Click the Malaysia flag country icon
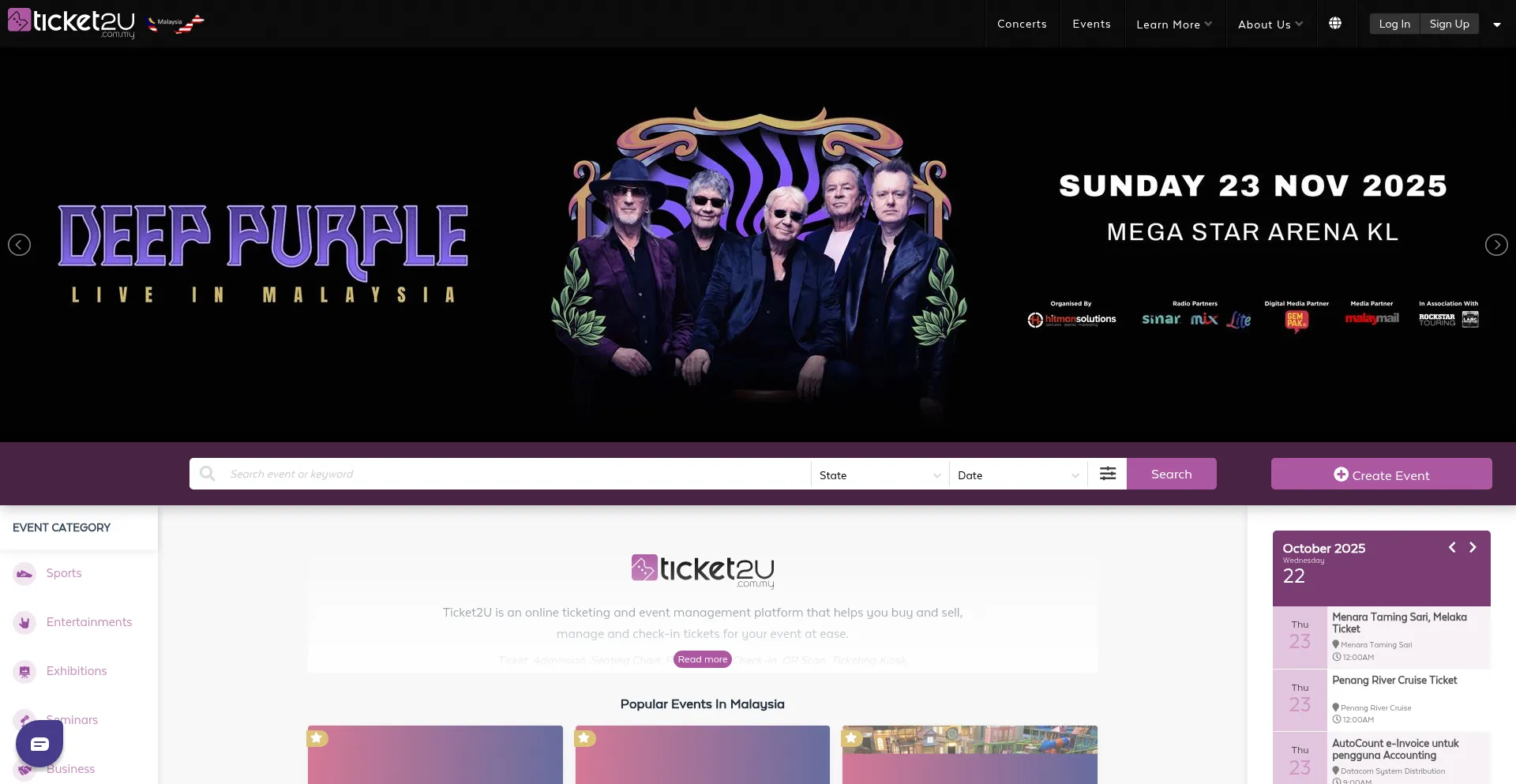 click(176, 24)
